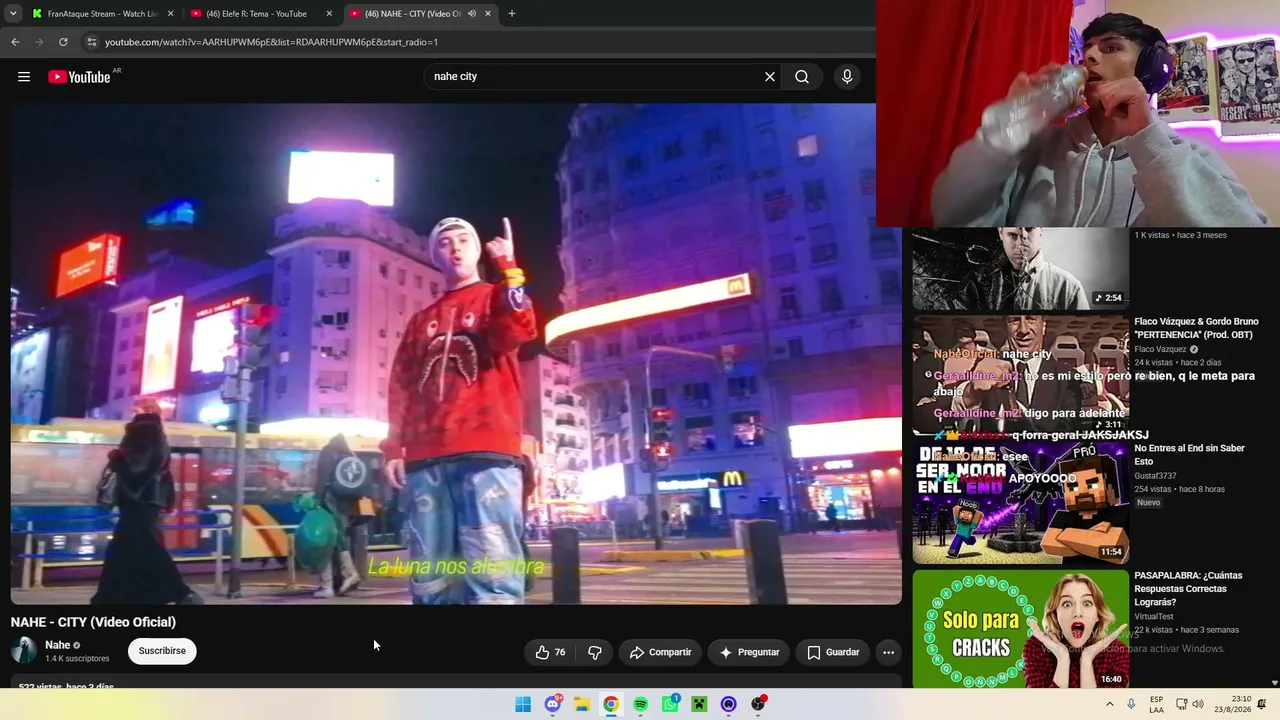Image resolution: width=1280 pixels, height=720 pixels.
Task: View site information in the address bar
Action: click(x=91, y=42)
